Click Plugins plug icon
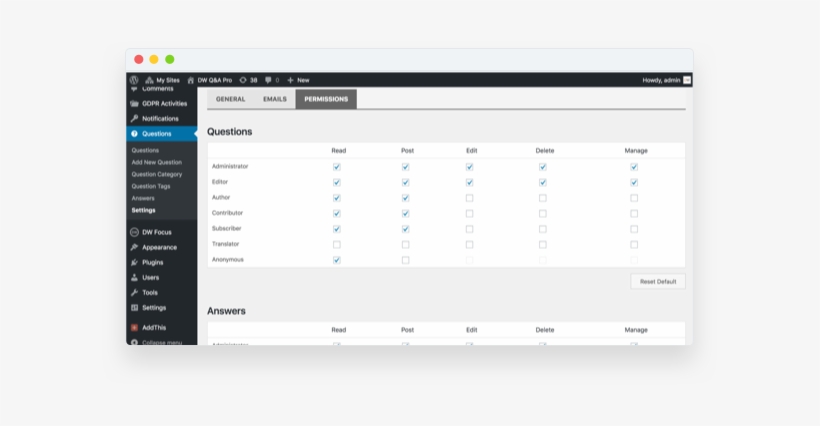This screenshot has width=820, height=426. [134, 262]
